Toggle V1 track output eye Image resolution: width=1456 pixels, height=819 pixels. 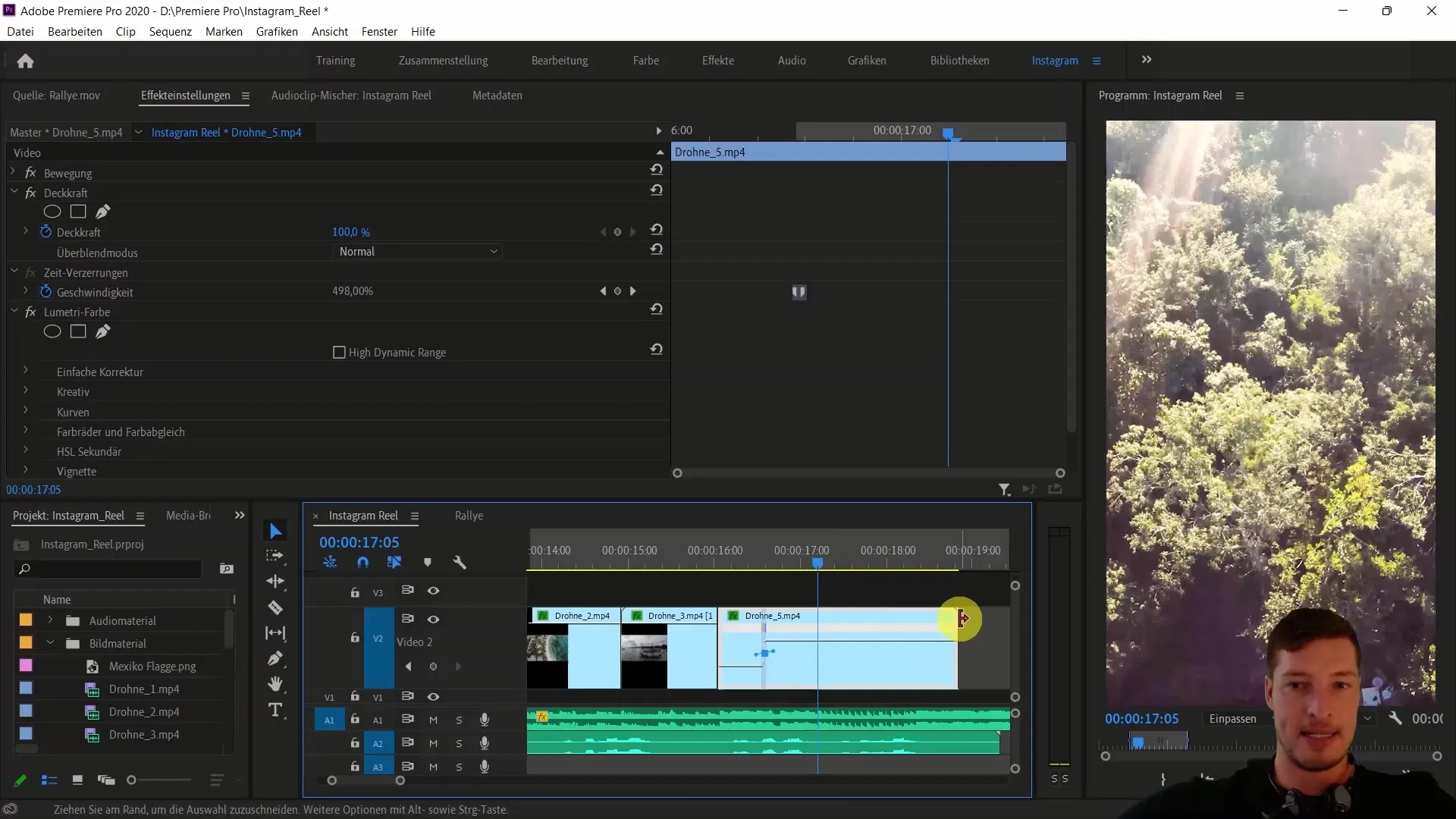pos(433,697)
